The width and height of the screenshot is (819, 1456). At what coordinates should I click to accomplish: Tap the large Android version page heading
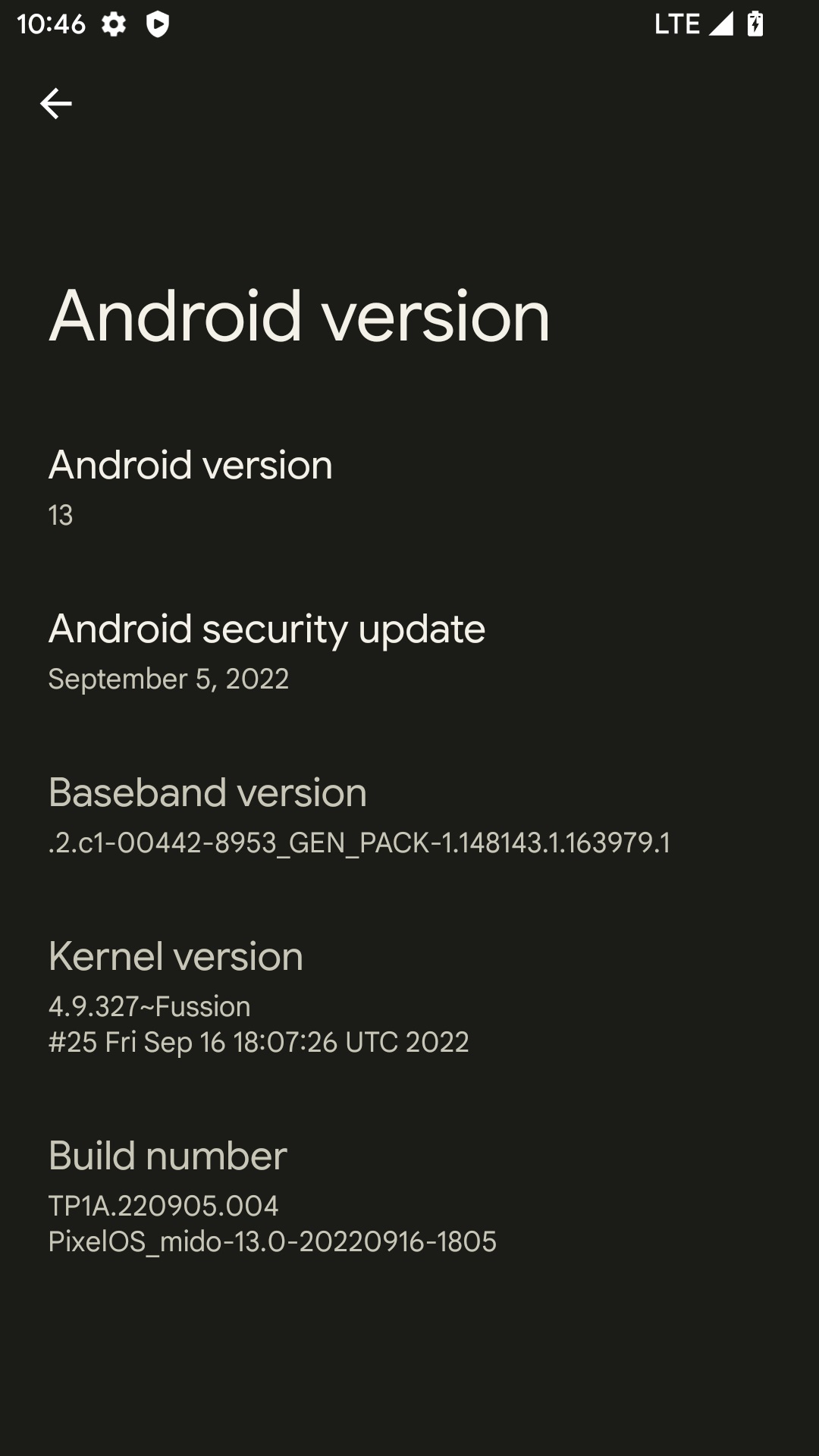click(x=300, y=316)
